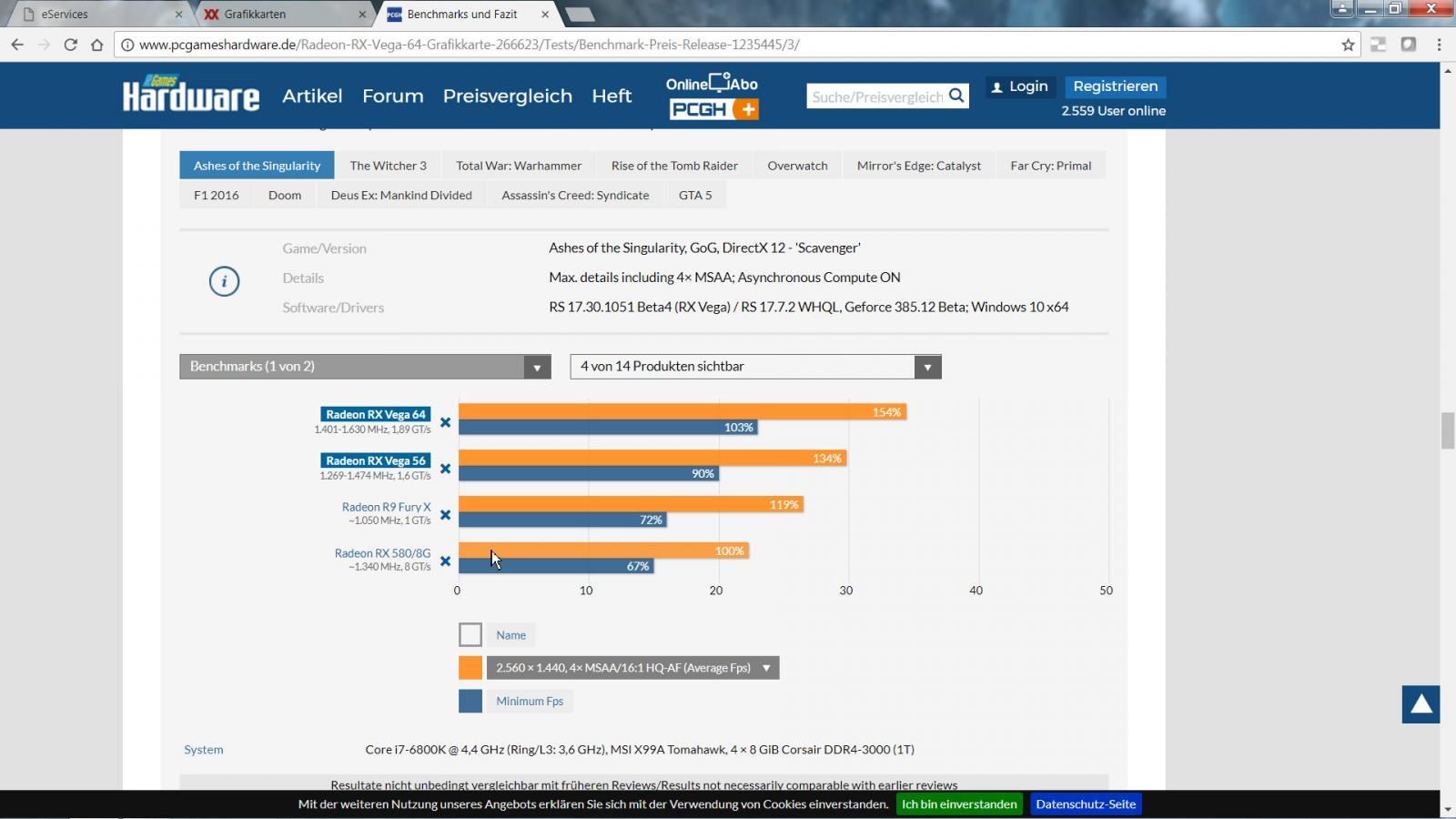Image resolution: width=1456 pixels, height=819 pixels.
Task: Open the Benchmarks (1 von 2) dropdown
Action: (x=365, y=366)
